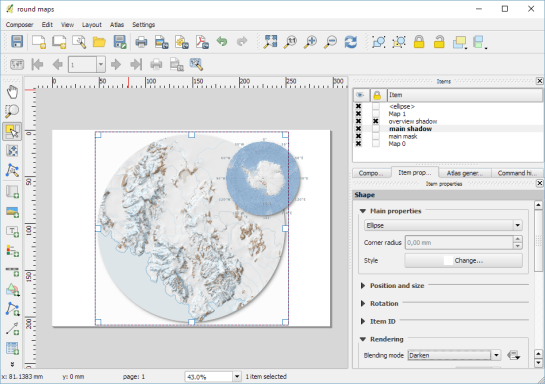545x384 pixels.
Task: Add a new label item
Action: [13, 231]
